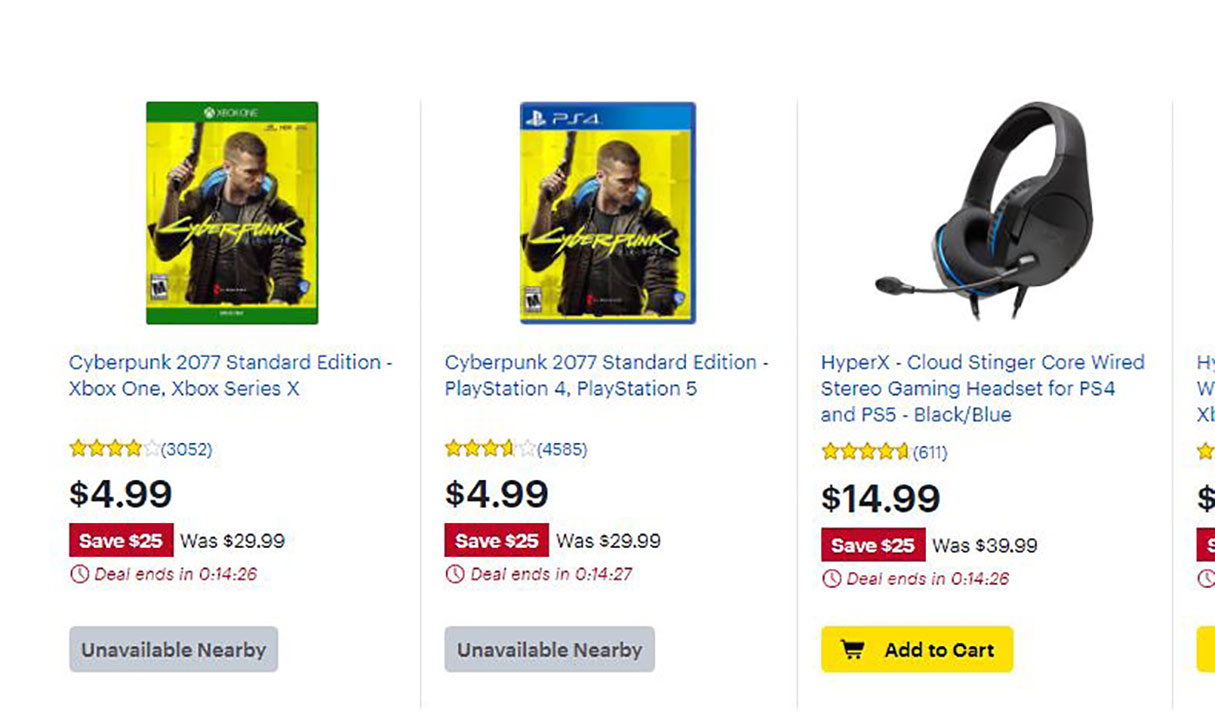The height and width of the screenshot is (720, 1215).
Task: Click star rating for Cyberpunk PlayStation 4
Action: tap(490, 449)
